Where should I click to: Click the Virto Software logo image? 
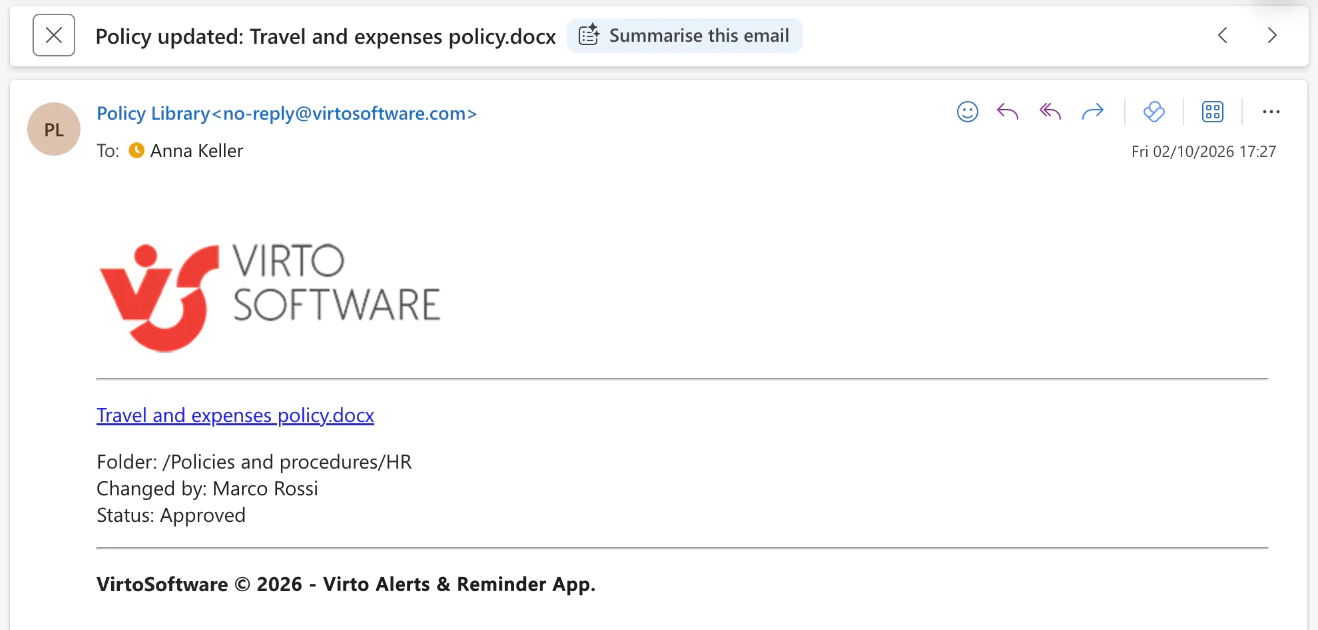(270, 298)
